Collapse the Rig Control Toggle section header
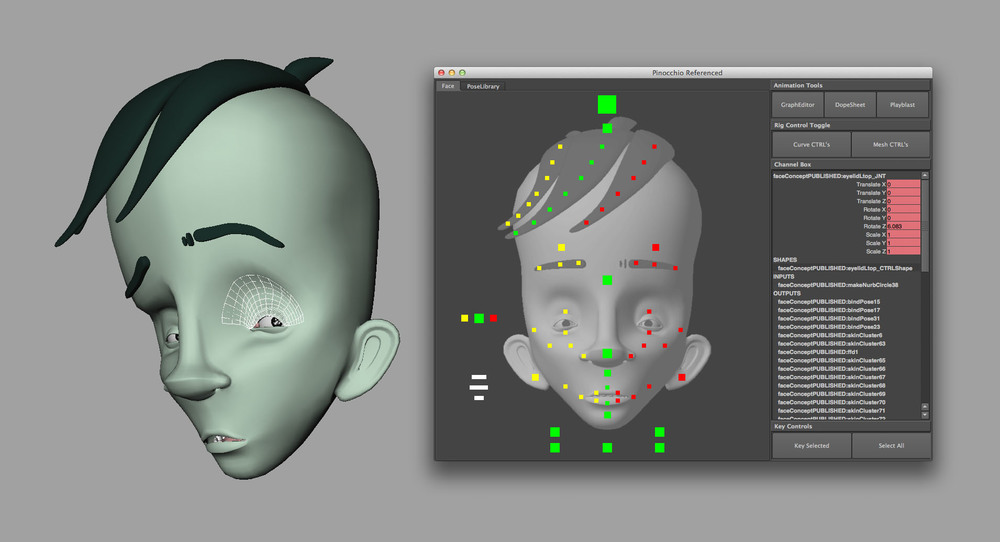Screen dimensions: 1000x542 (x=850, y=125)
